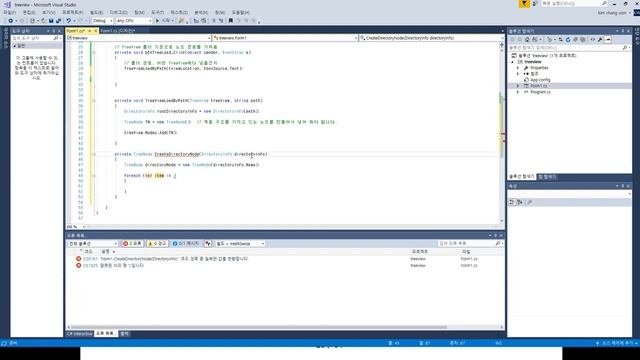The width and height of the screenshot is (640, 360).
Task: Switch to the Output tab at bottom
Action: [124, 334]
